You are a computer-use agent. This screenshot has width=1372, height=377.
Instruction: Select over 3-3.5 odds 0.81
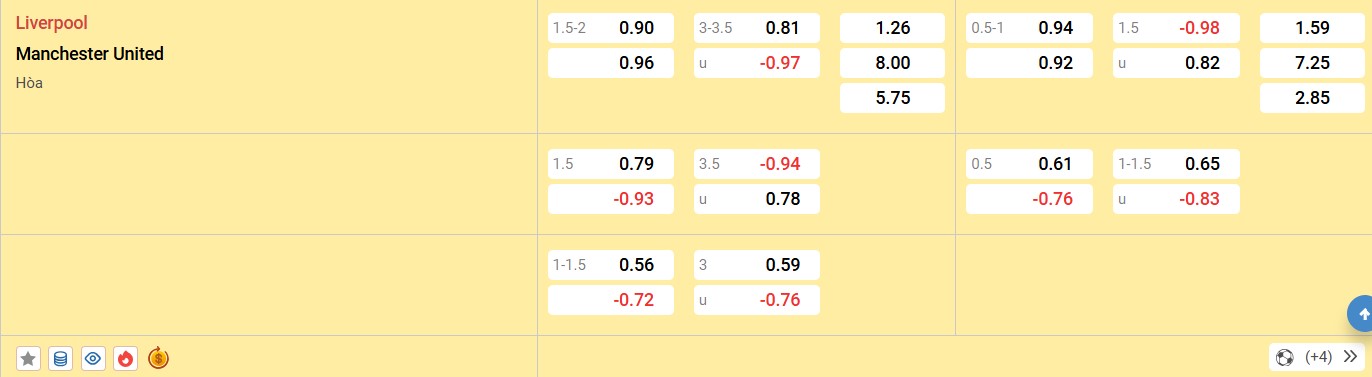pos(757,28)
